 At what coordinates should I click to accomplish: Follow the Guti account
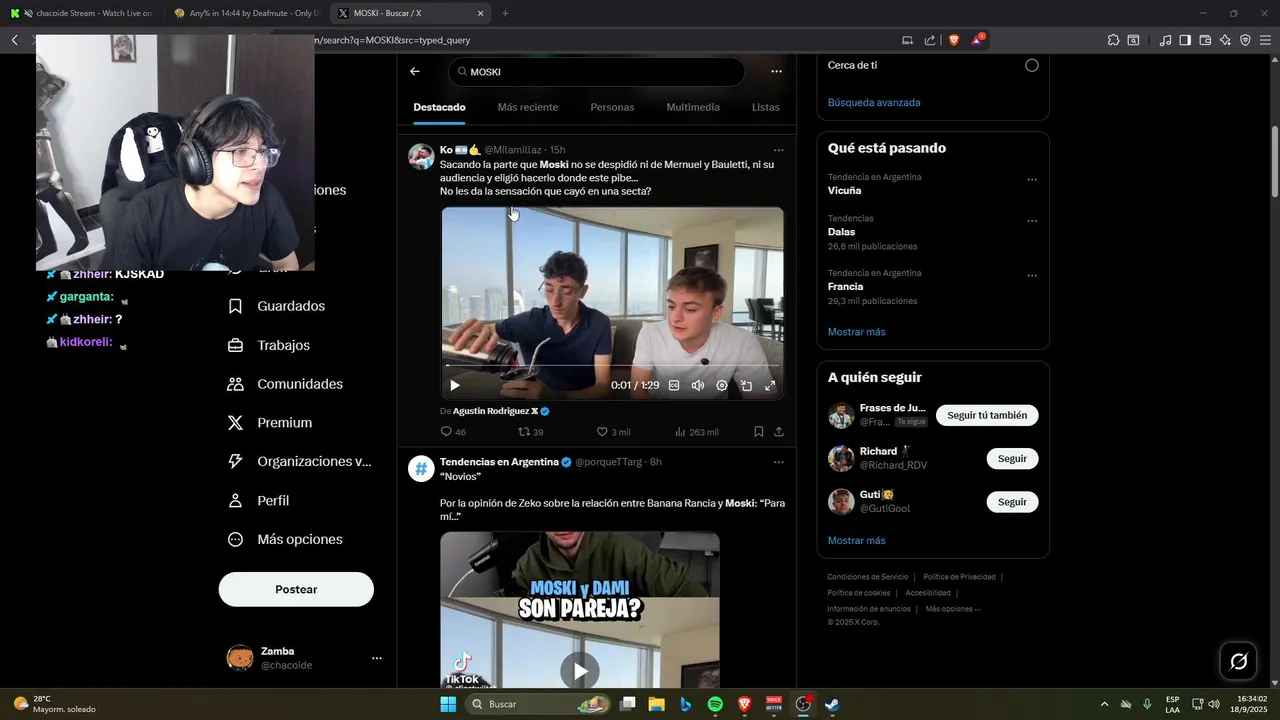pyautogui.click(x=1012, y=502)
